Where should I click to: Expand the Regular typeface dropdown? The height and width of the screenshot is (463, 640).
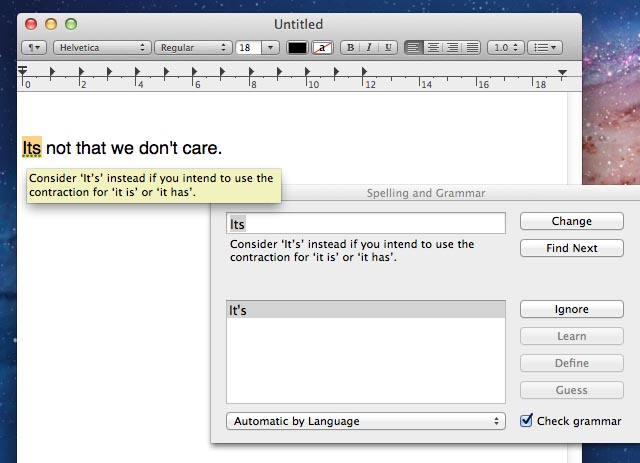pos(194,47)
